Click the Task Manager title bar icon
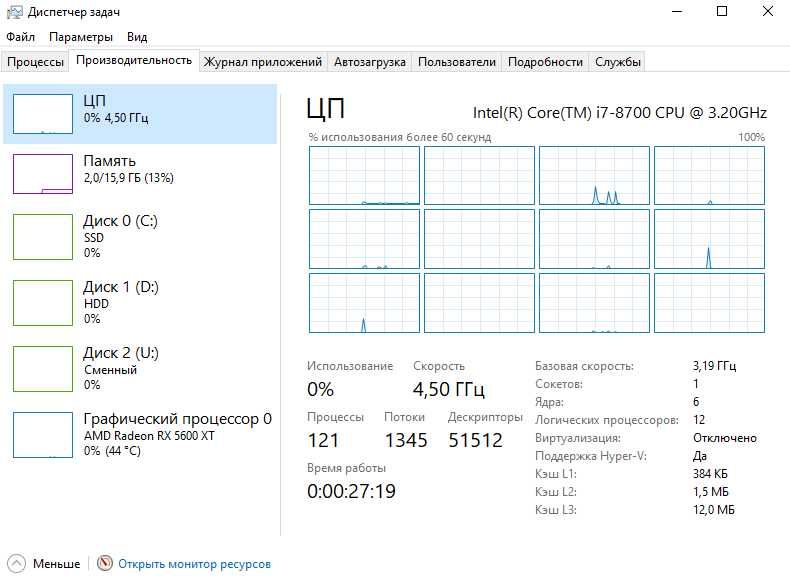 point(15,12)
